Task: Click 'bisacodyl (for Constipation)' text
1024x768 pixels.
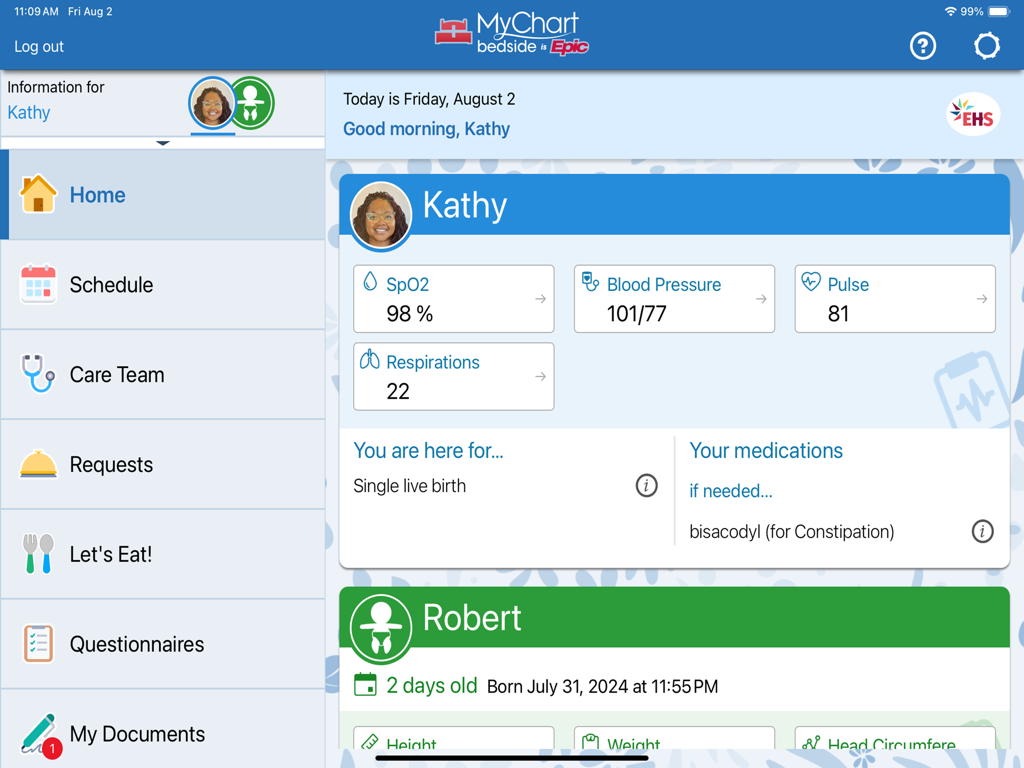Action: point(792,532)
